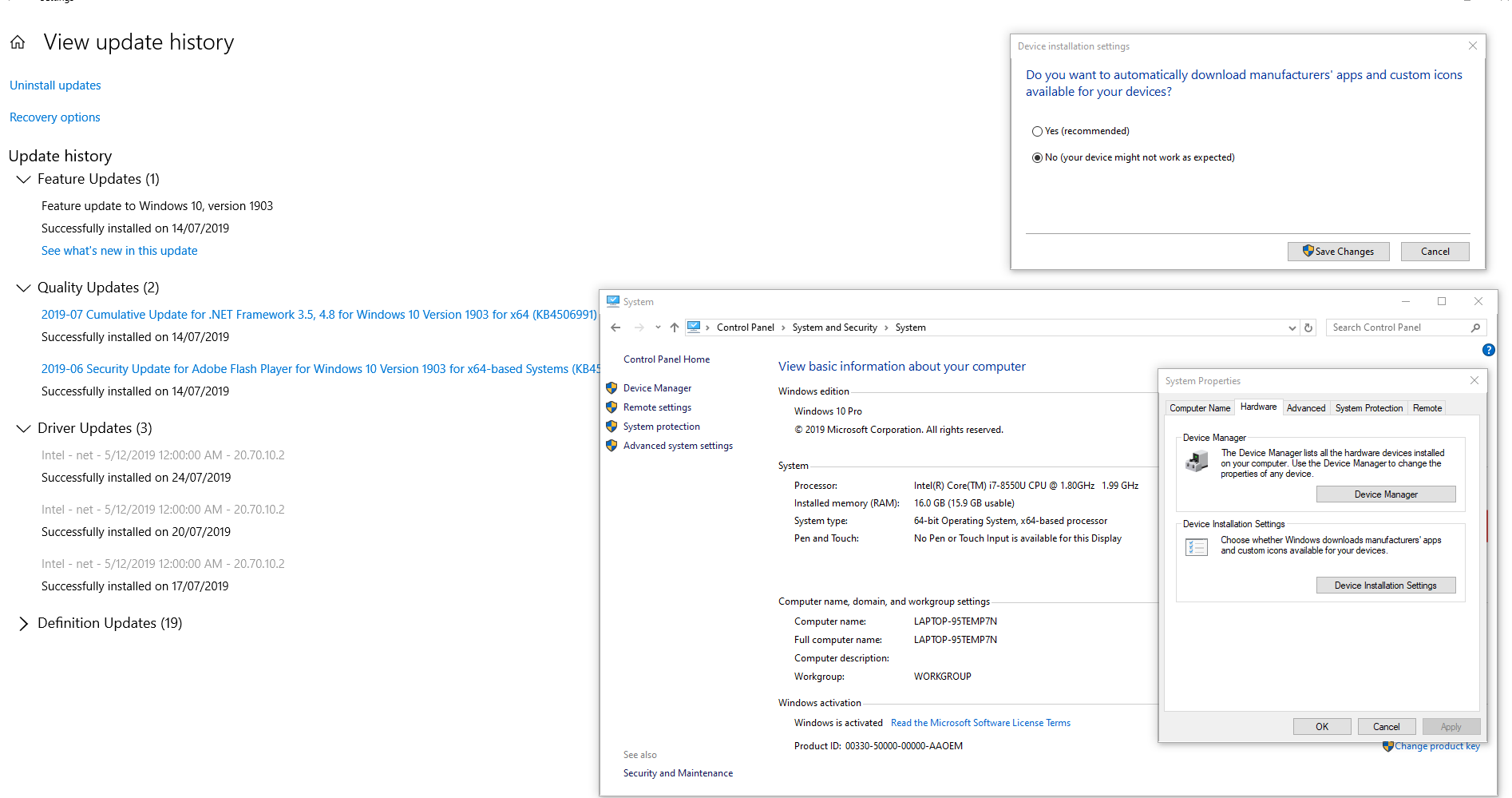1512x798 pixels.
Task: Click the Up arrow in System window
Action: [675, 328]
